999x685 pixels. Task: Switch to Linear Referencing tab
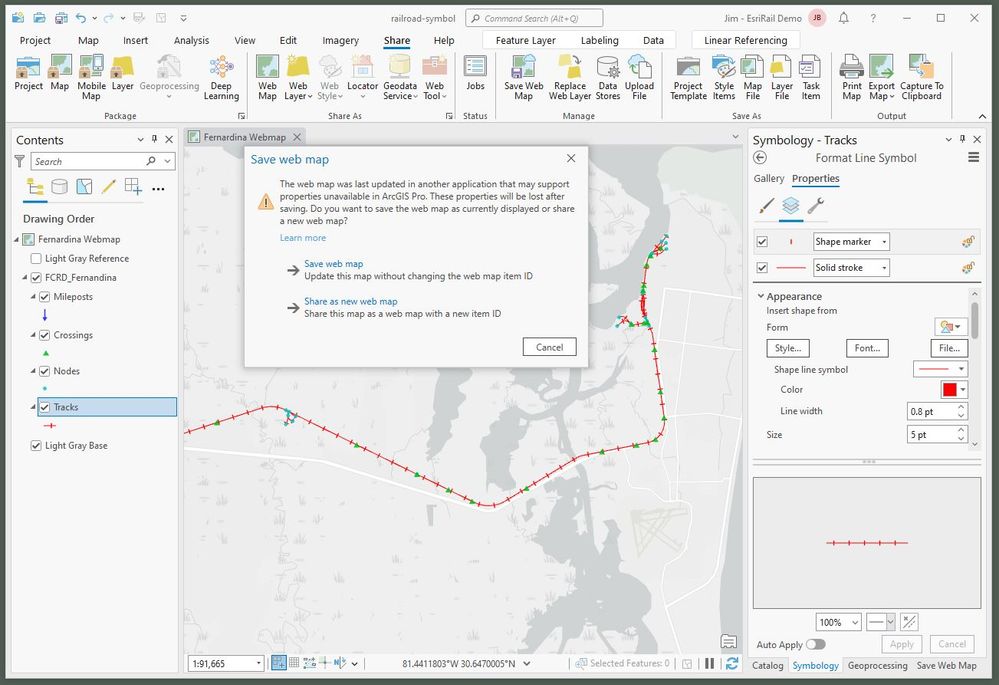[745, 40]
